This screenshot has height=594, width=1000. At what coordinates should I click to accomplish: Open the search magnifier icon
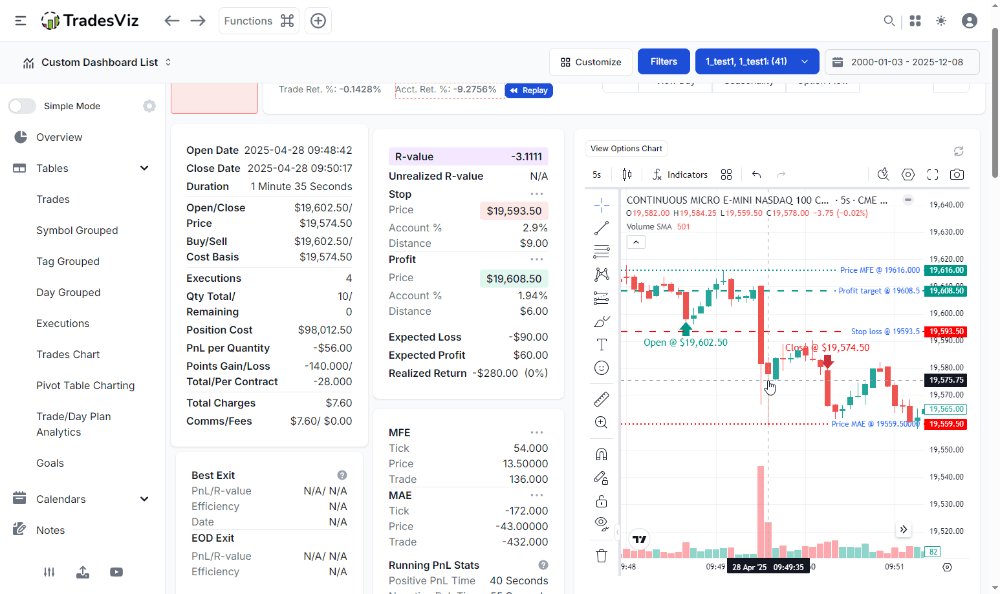pyautogui.click(x=888, y=21)
